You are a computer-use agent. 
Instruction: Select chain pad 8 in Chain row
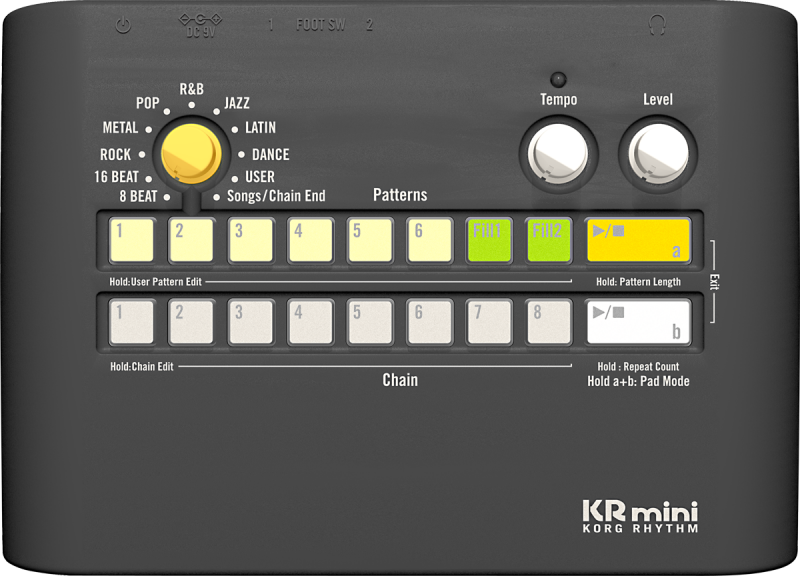[549, 322]
